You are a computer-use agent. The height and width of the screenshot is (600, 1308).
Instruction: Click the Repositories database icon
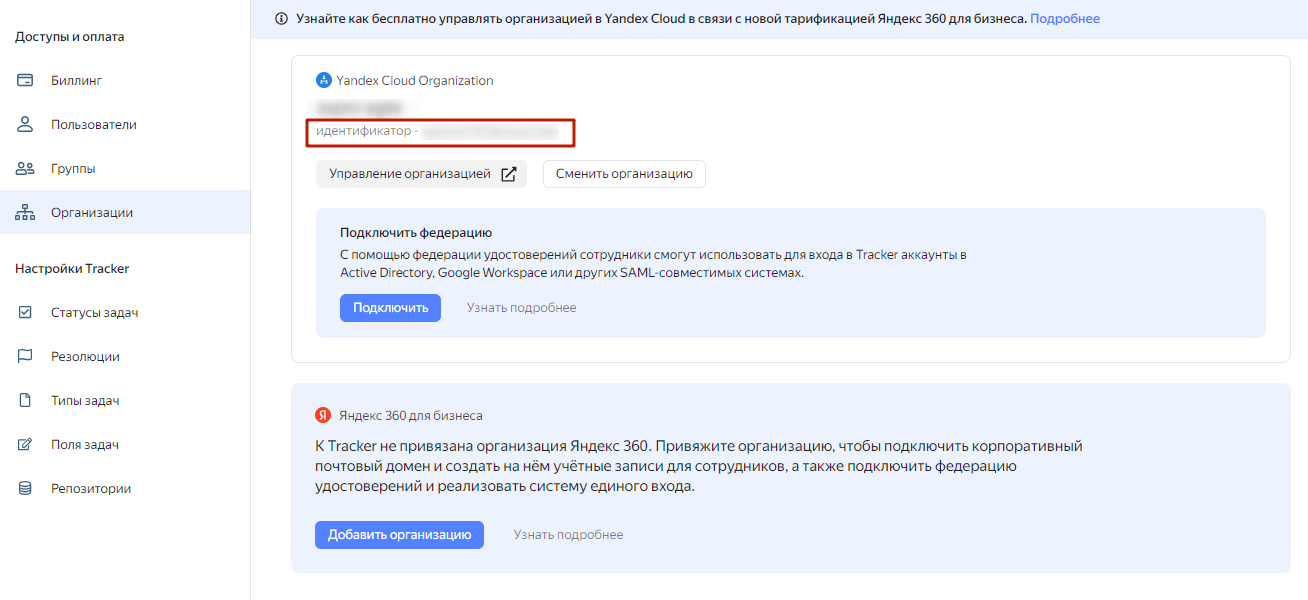coord(26,488)
